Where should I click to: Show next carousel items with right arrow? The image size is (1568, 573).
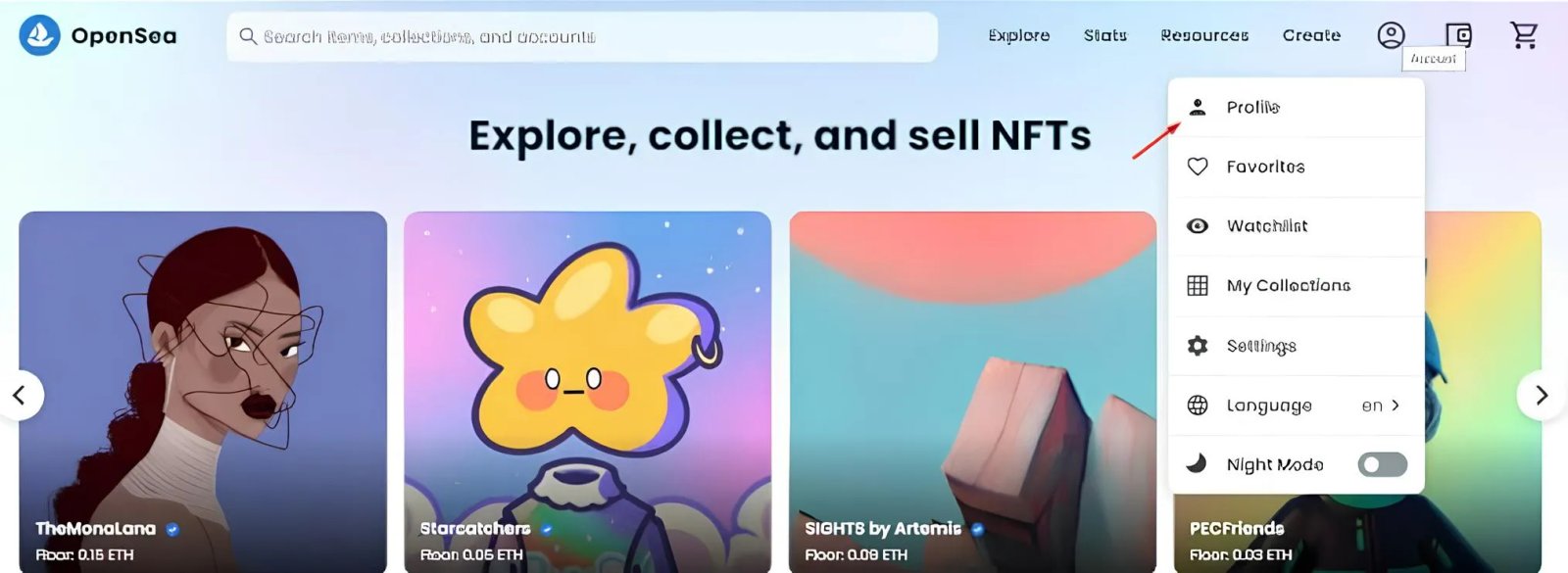1542,395
